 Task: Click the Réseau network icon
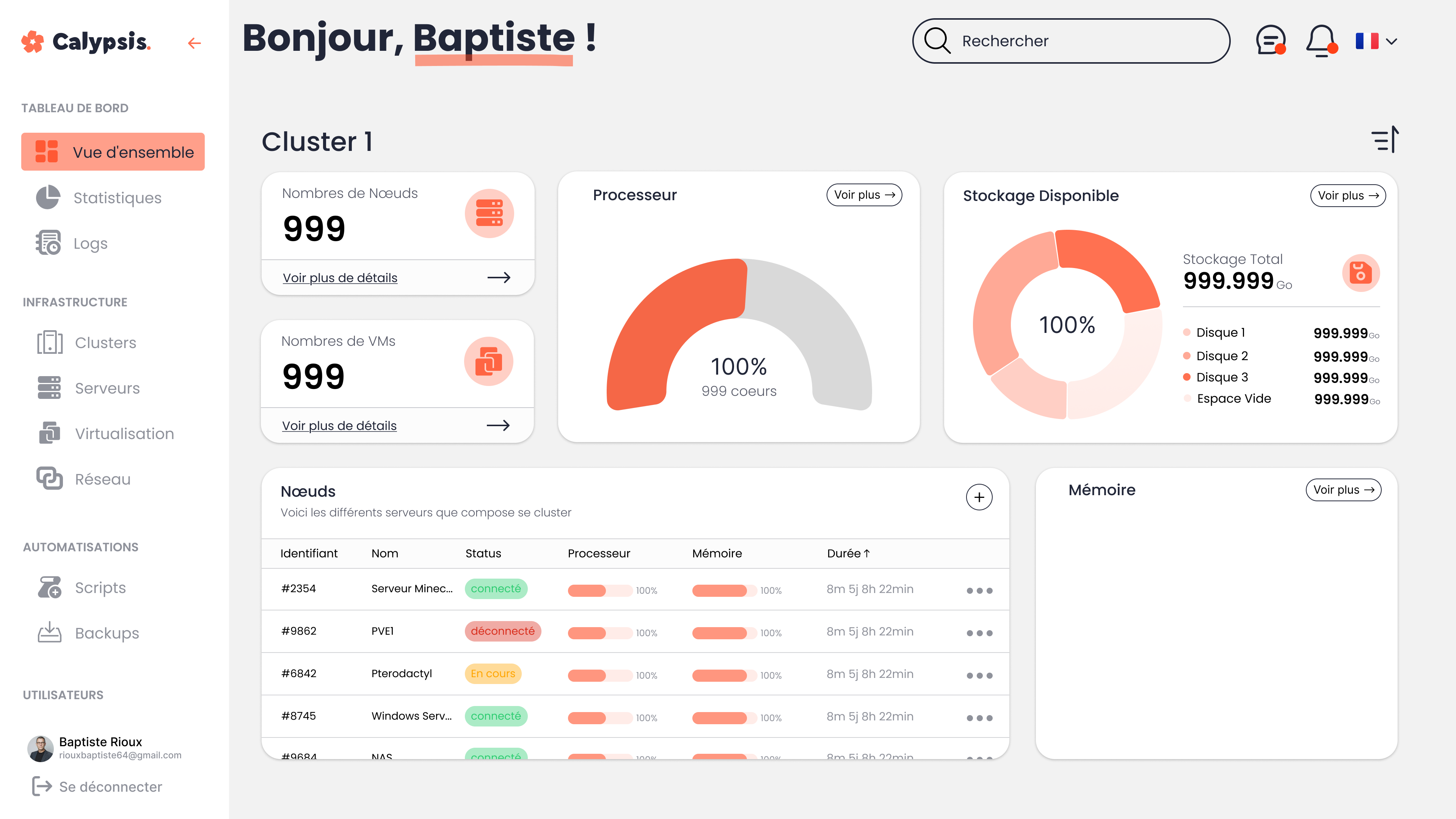pyautogui.click(x=50, y=479)
